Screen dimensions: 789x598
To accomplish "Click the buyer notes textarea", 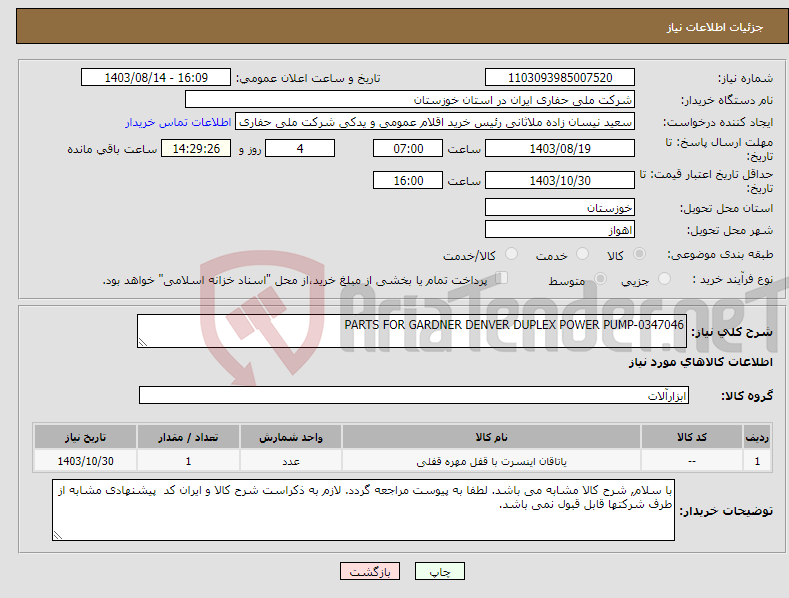I will tap(363, 510).
